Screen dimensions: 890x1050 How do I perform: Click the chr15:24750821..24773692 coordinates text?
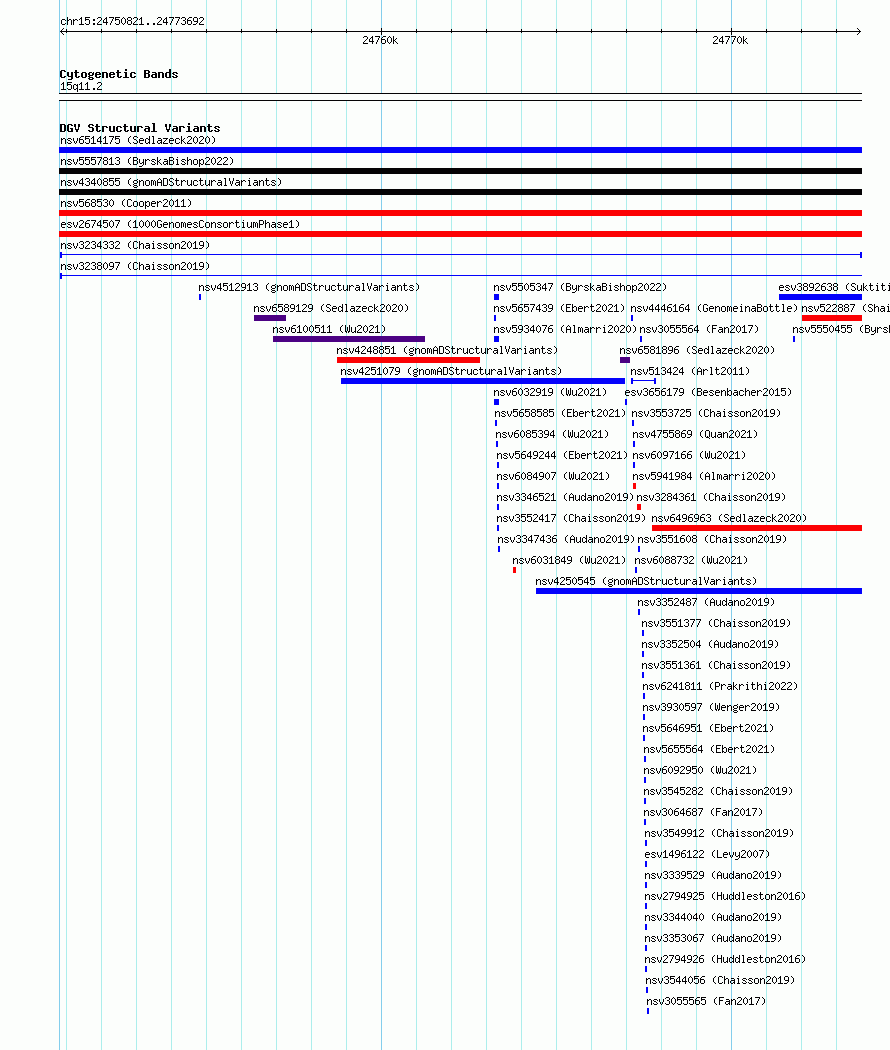coord(132,21)
